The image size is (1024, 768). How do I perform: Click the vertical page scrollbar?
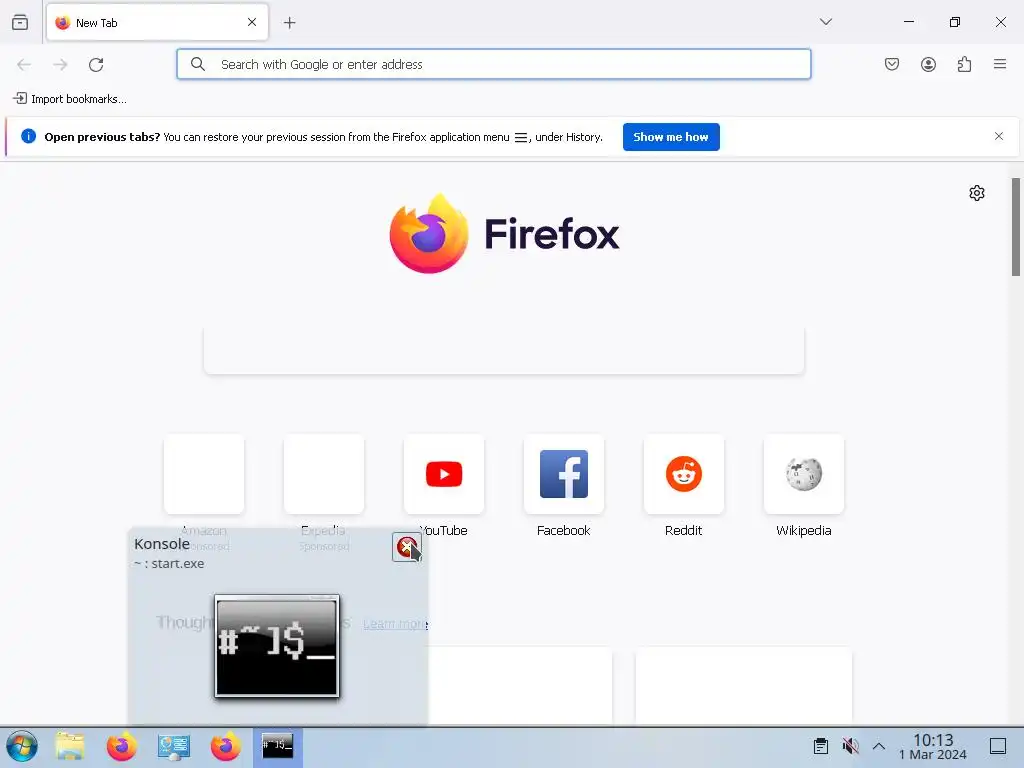click(x=1016, y=227)
